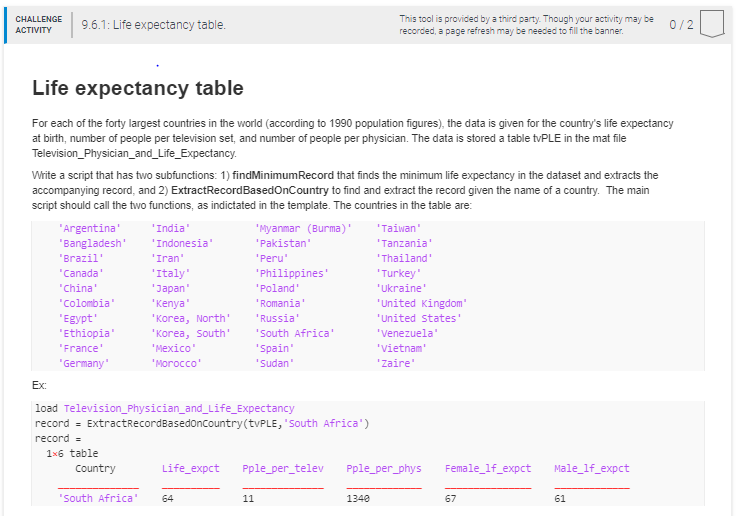Click country 'Vietnam' in the list
738x516 pixels.
(x=401, y=348)
